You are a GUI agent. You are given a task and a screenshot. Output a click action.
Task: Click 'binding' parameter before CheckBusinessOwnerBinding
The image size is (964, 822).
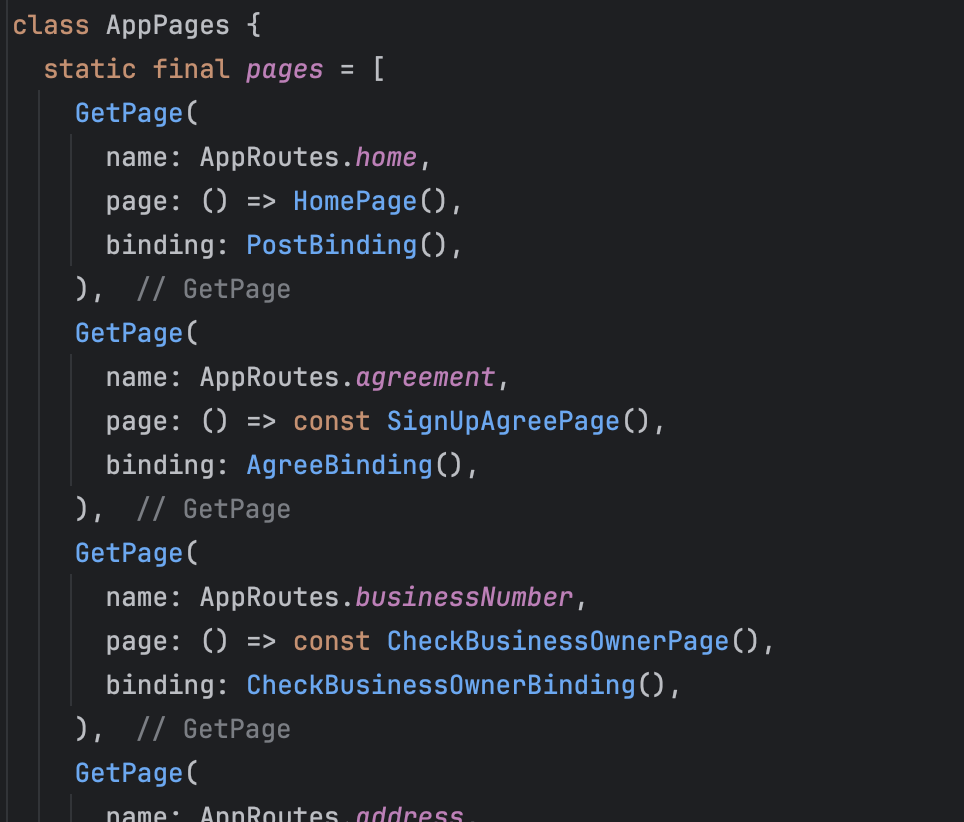tap(160, 686)
